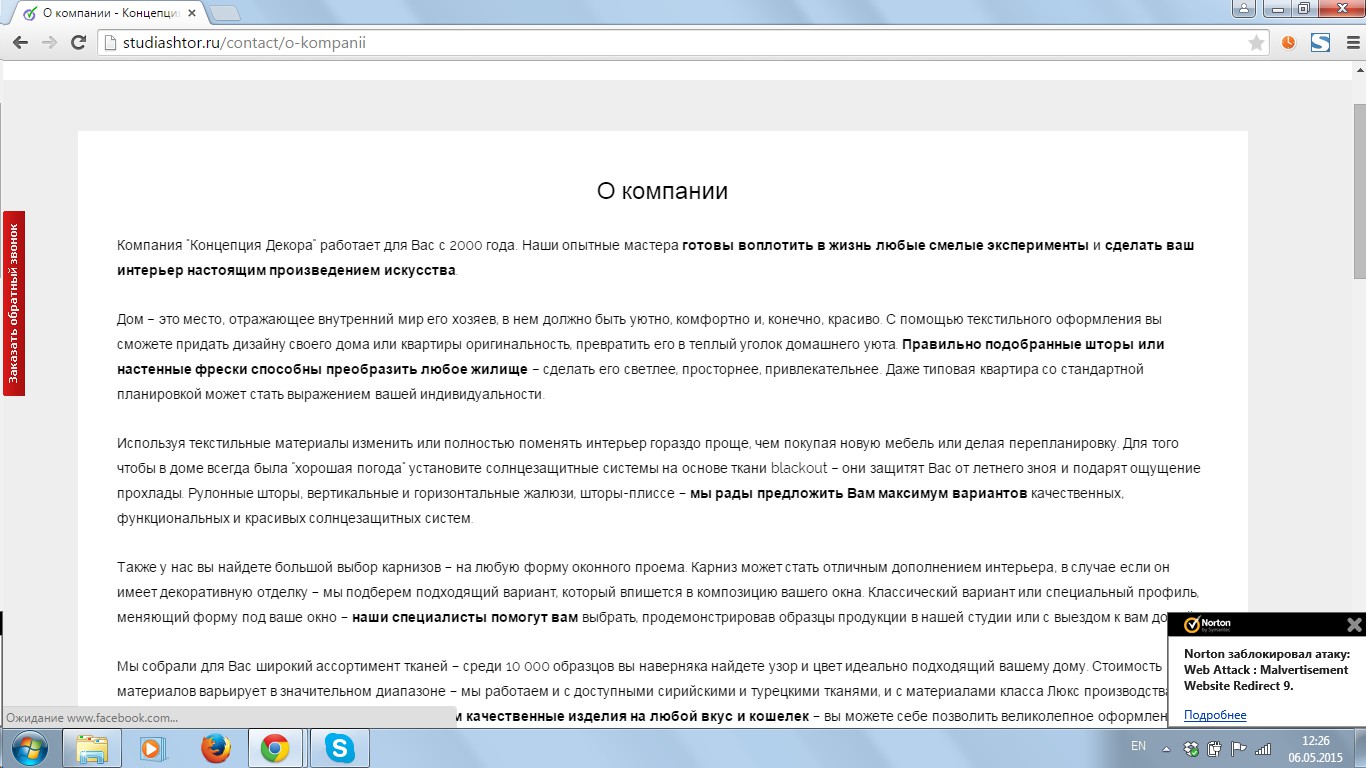
Task: Open the Dropbox tray icon
Action: pos(1191,748)
